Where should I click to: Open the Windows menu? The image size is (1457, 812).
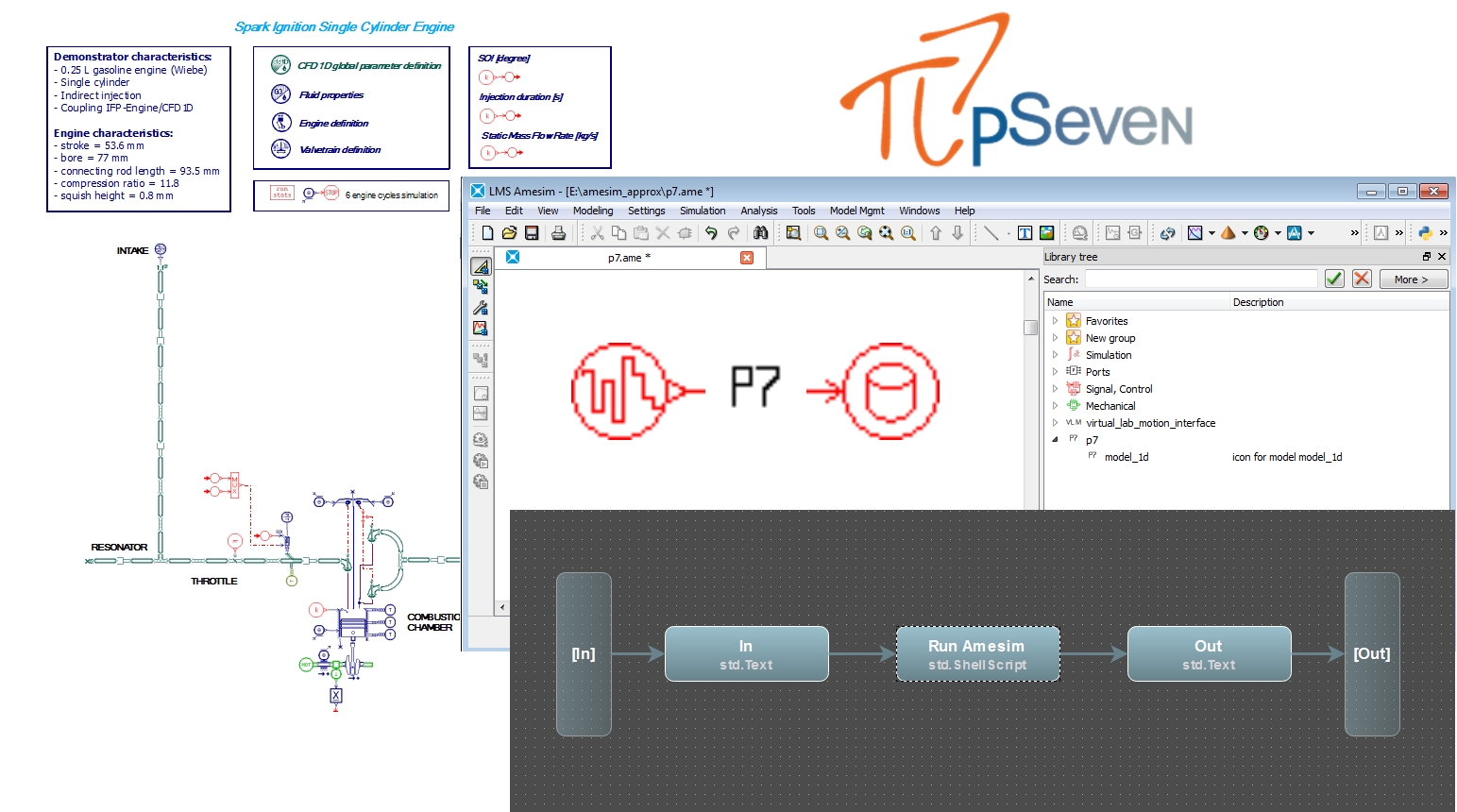(920, 211)
